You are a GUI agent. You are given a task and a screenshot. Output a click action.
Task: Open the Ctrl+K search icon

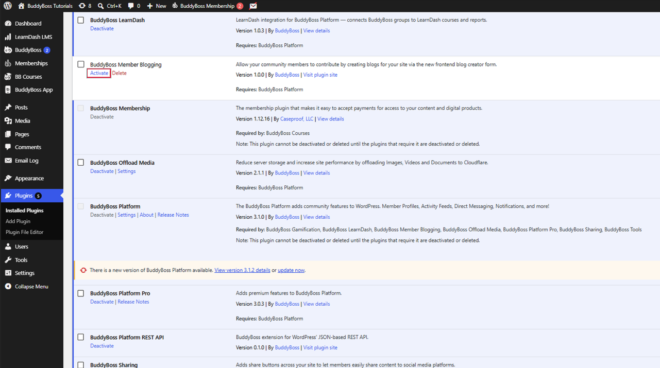pyautogui.click(x=101, y=6)
